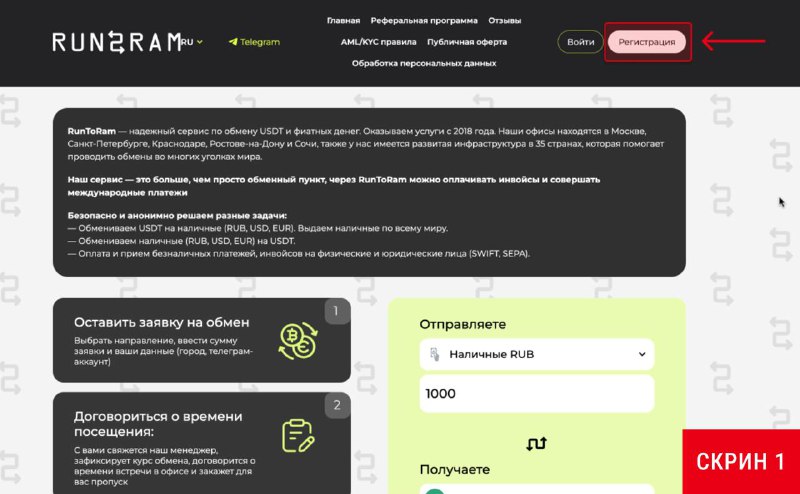Click the line mentioning SWIFT, SEPA payments
The height and width of the screenshot is (494, 800).
298,254
